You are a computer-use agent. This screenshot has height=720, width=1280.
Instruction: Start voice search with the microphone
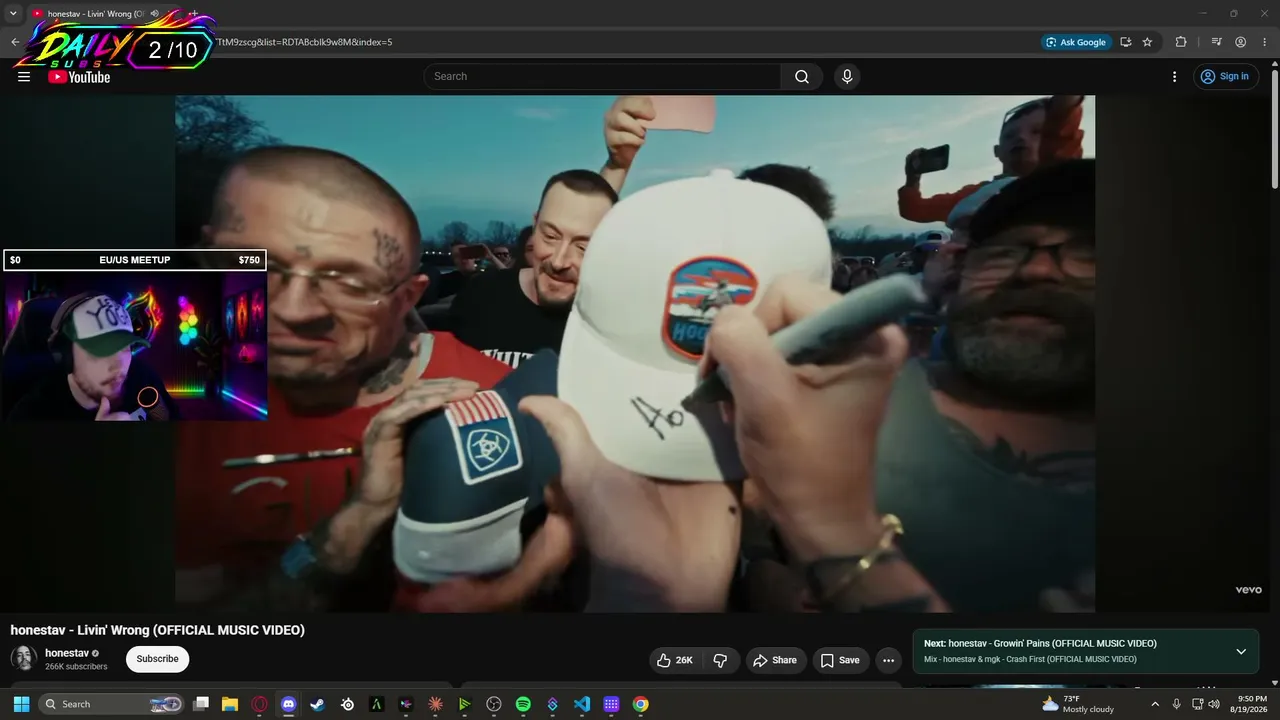[x=847, y=77]
